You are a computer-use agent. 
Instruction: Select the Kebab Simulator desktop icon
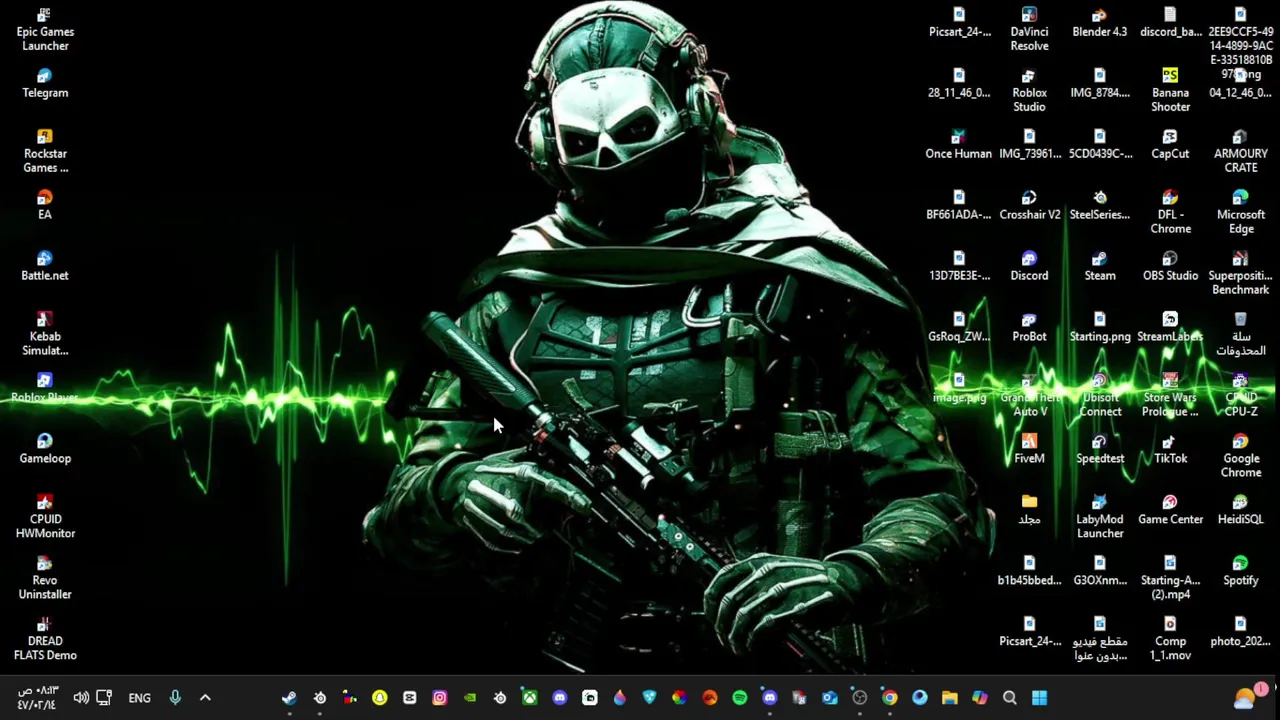point(45,334)
